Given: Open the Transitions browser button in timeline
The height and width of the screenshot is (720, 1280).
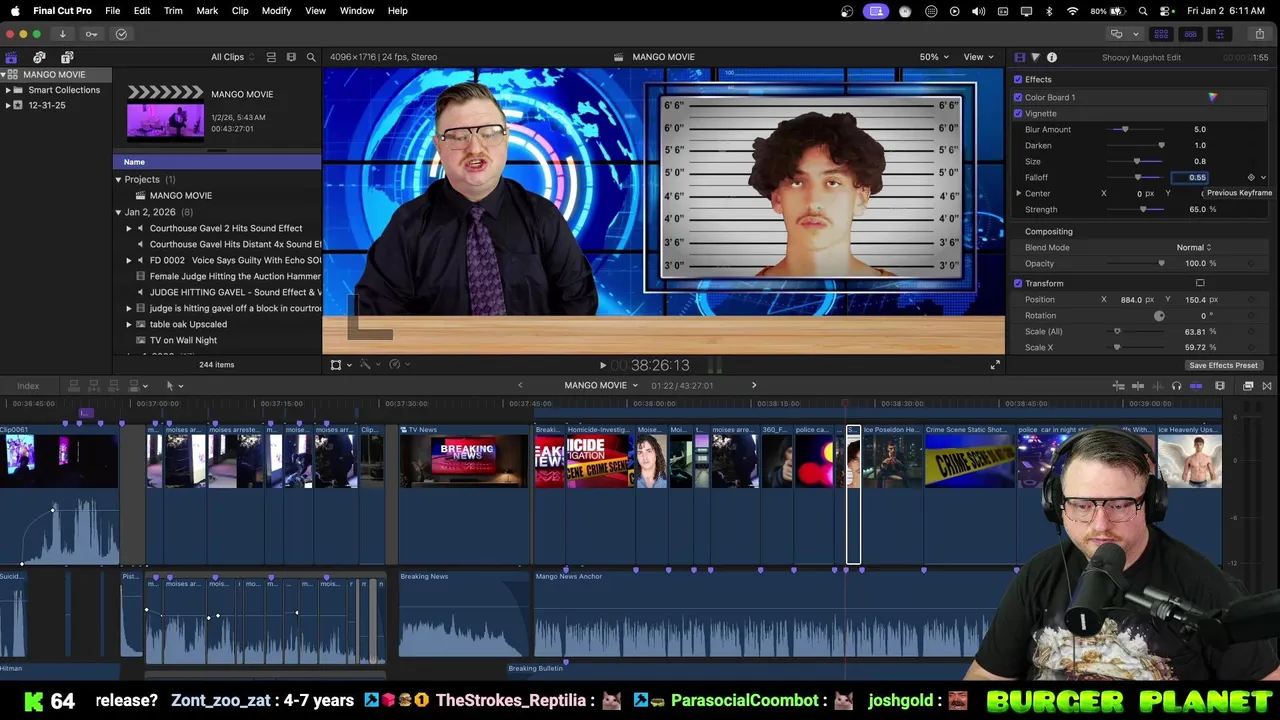Looking at the screenshot, I should [x=1267, y=386].
